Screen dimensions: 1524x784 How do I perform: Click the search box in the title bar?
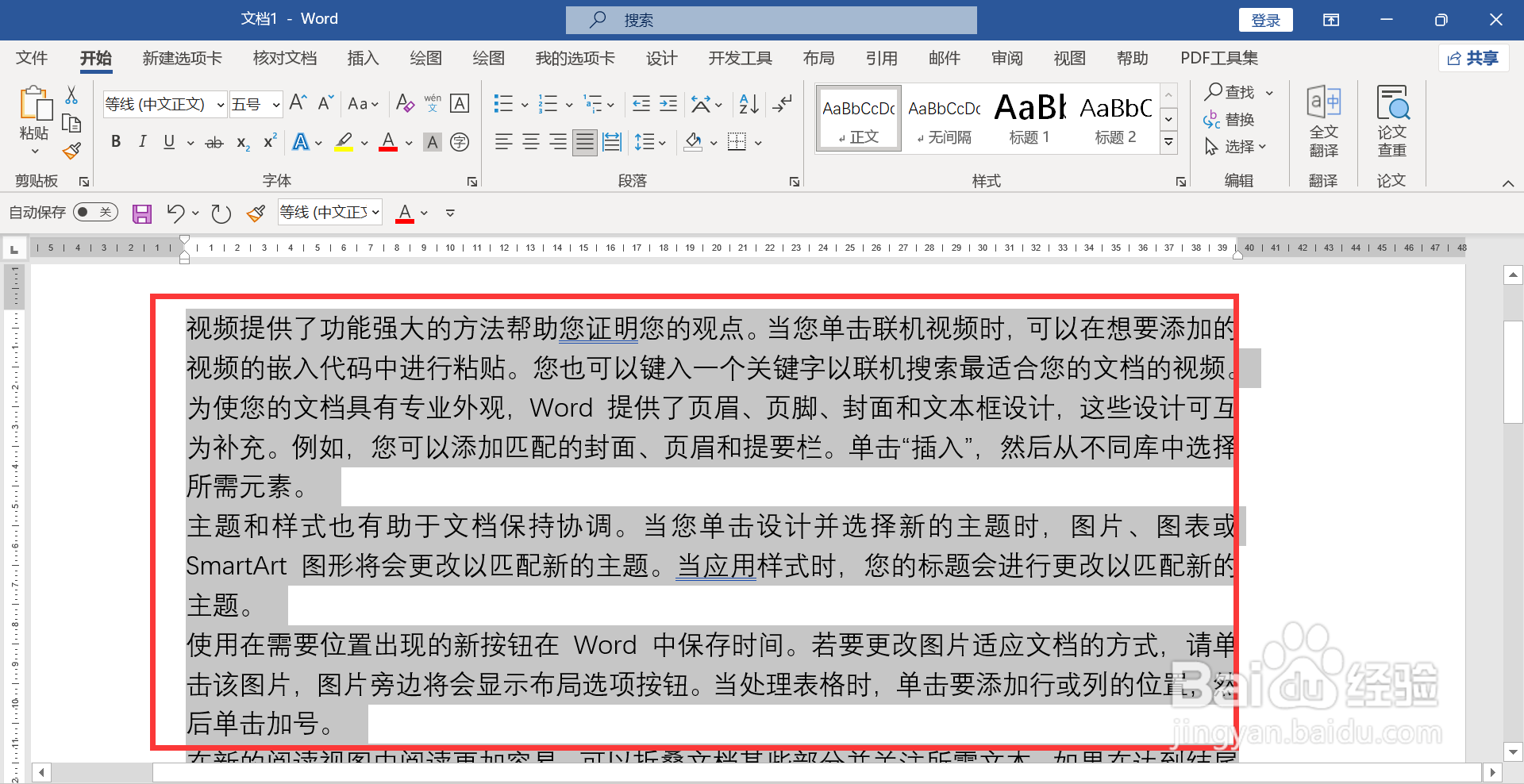772,20
